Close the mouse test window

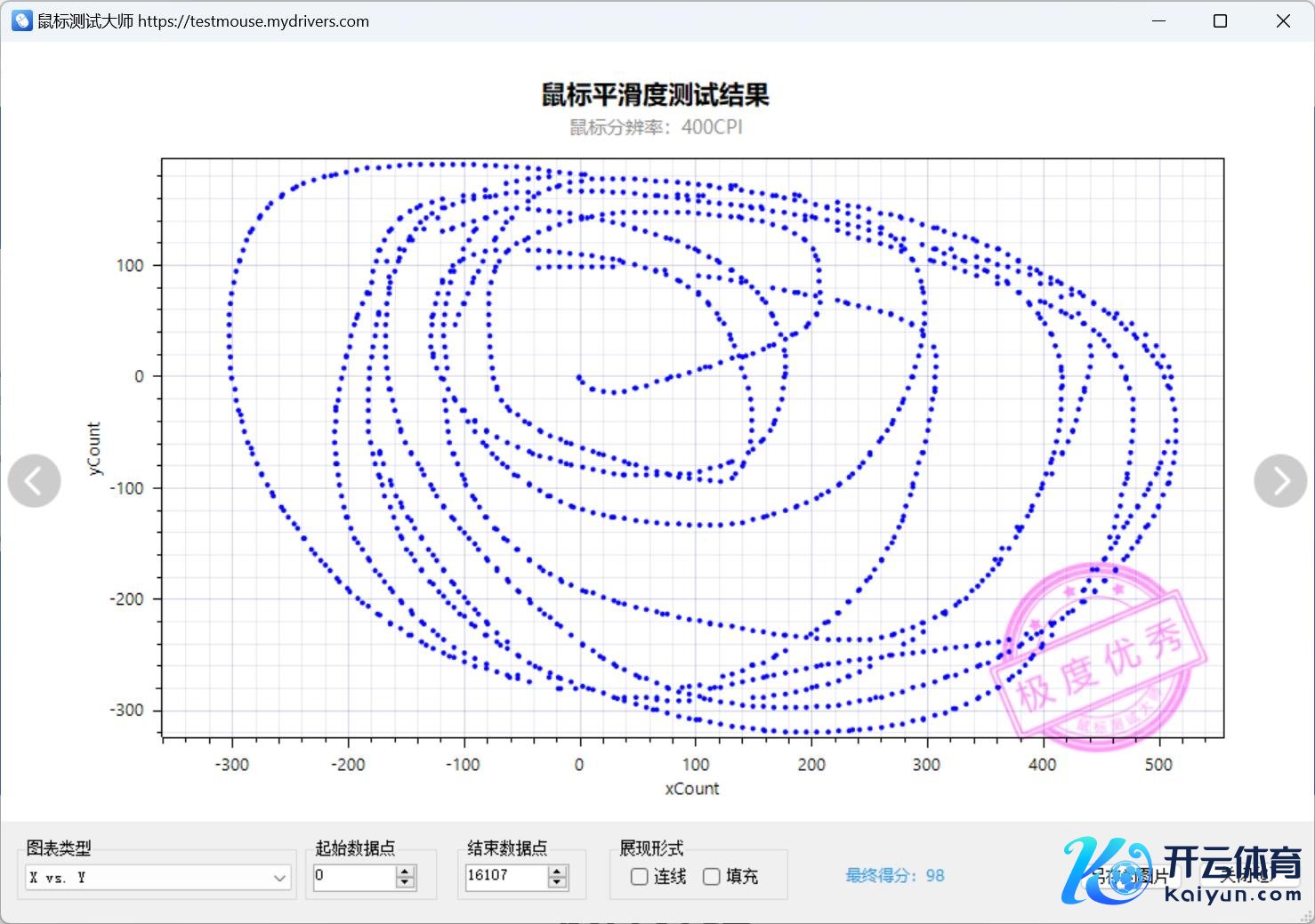tap(1282, 20)
